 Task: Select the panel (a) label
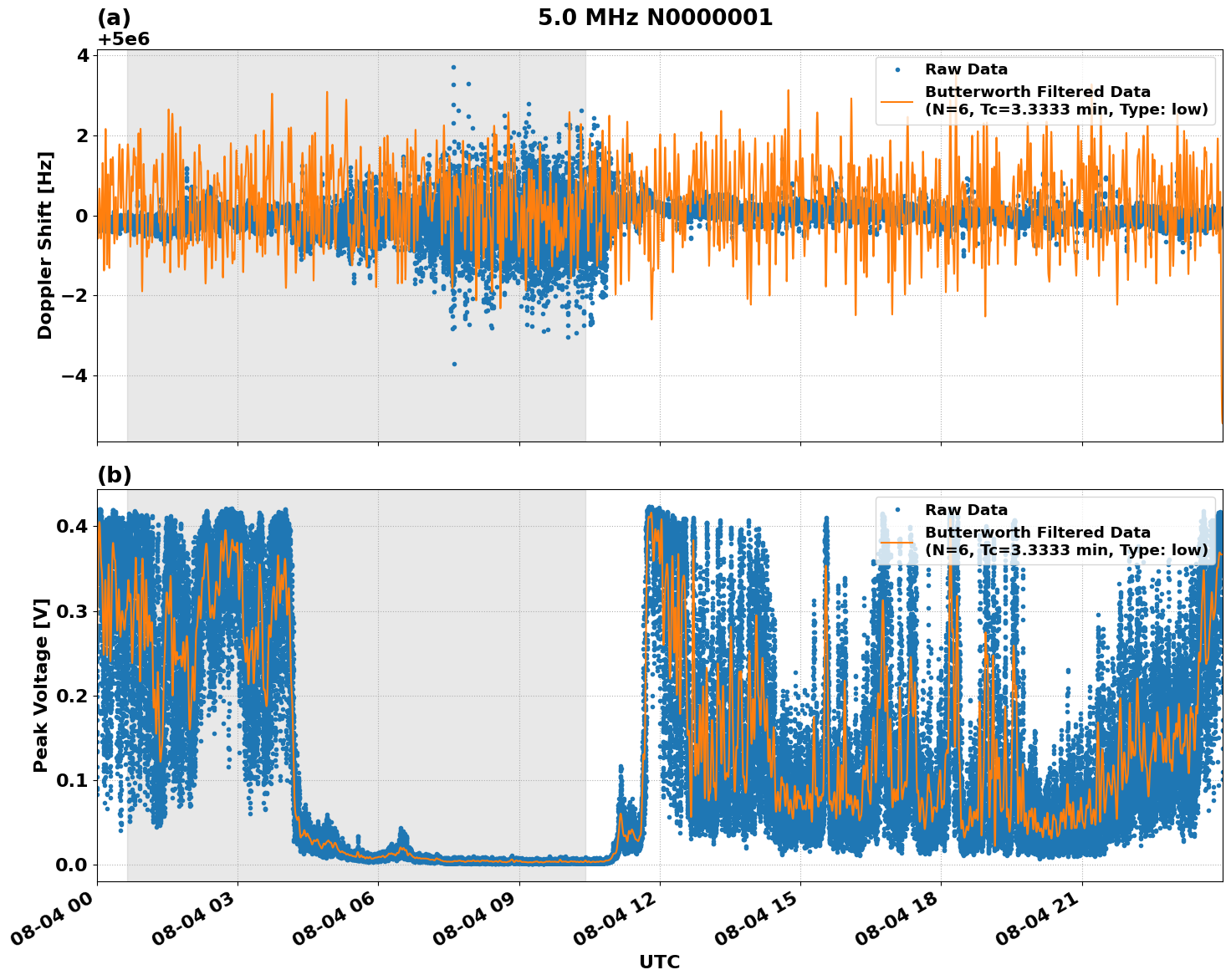[115, 15]
